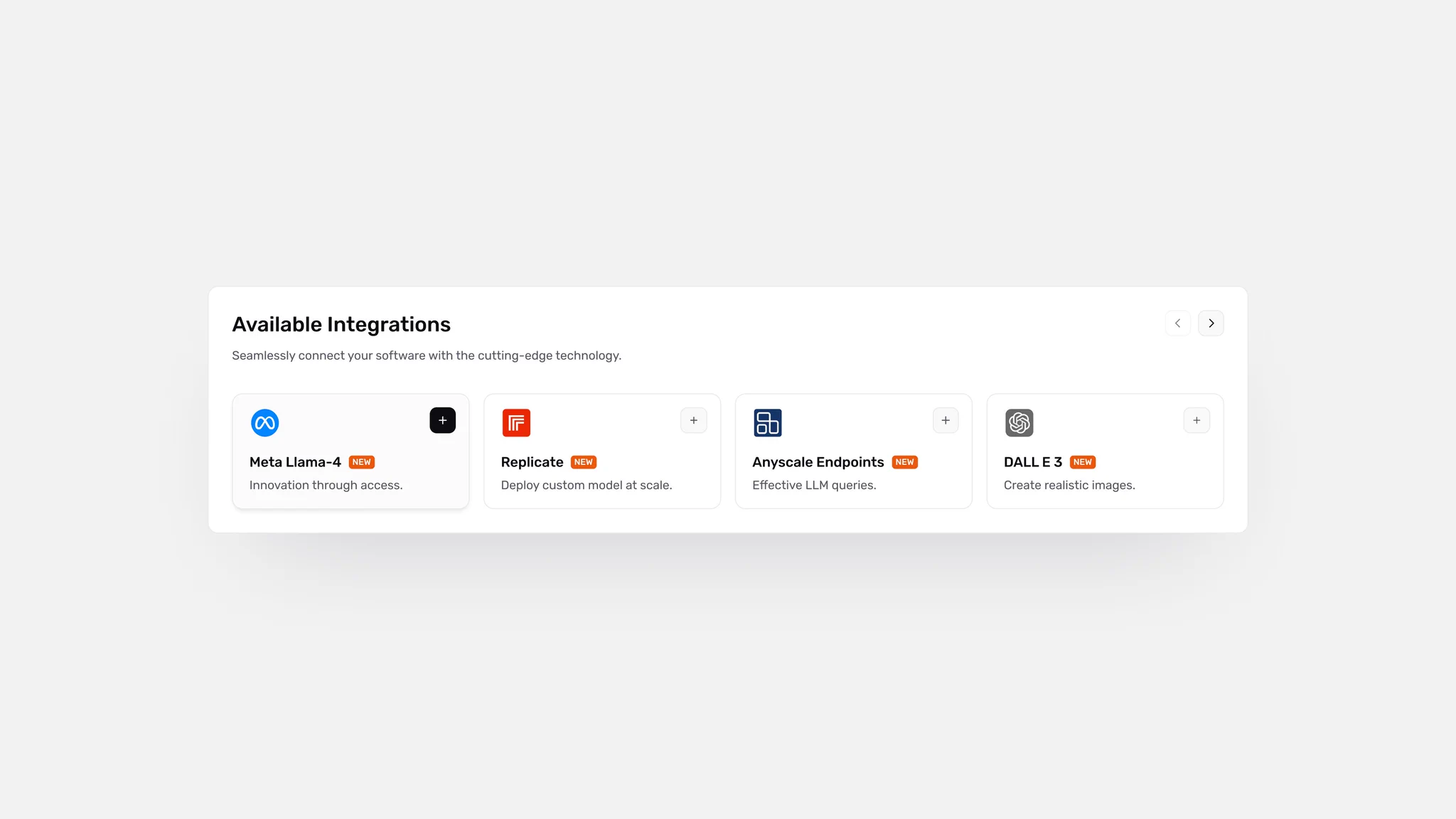This screenshot has height=819, width=1456.
Task: Add the Replicate integration using plus button
Action: (694, 420)
